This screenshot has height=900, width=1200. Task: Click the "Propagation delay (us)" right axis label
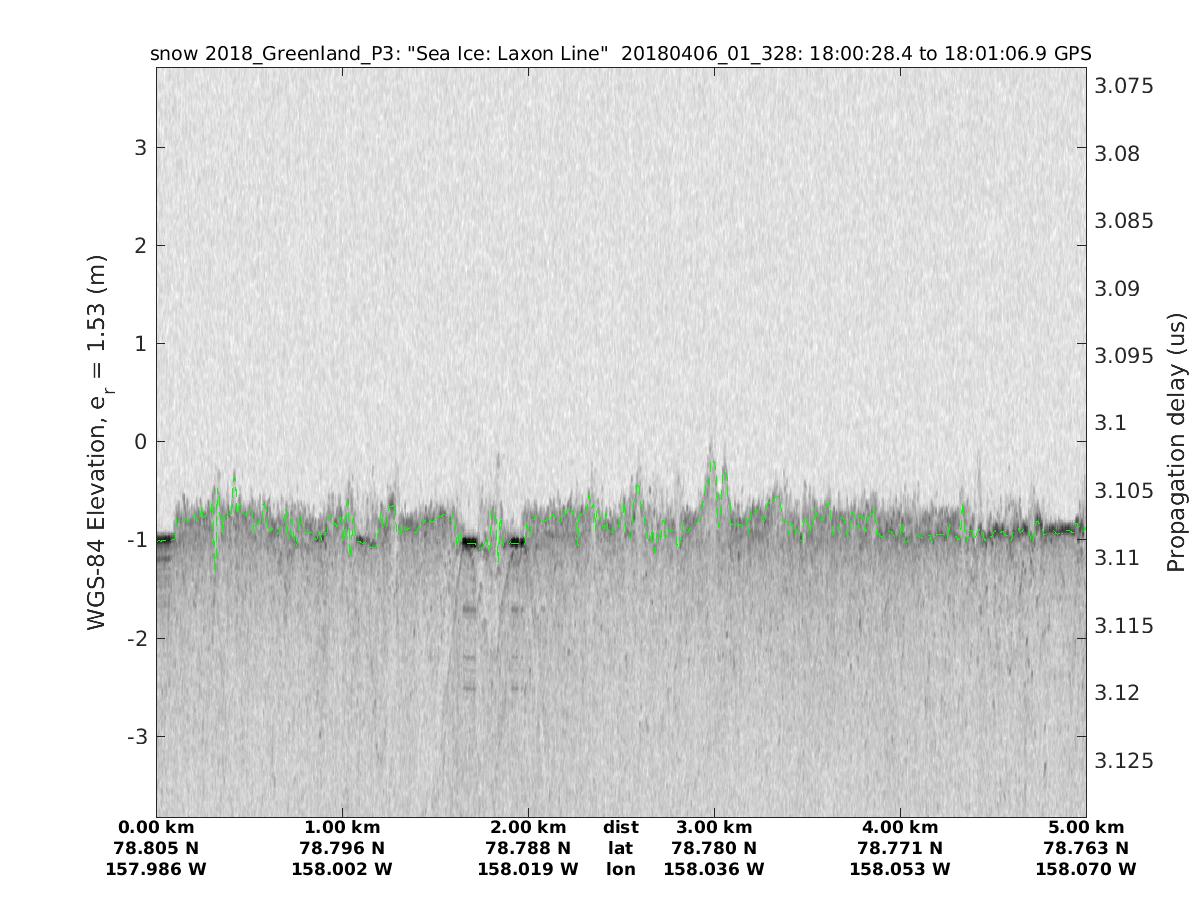pos(1176,442)
